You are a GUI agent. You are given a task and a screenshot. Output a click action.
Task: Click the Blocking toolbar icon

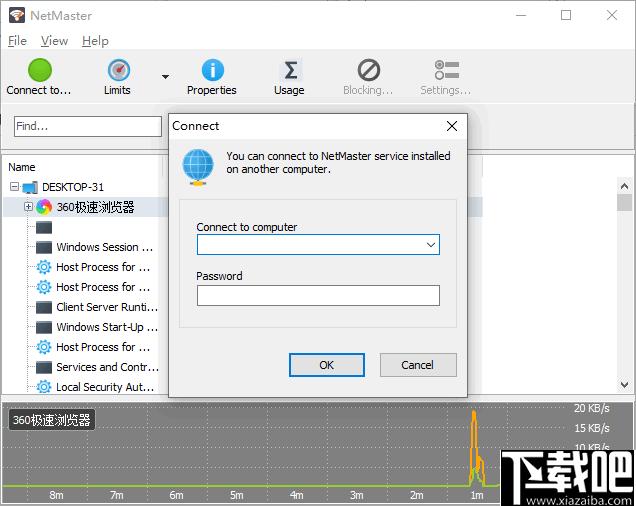click(x=368, y=70)
